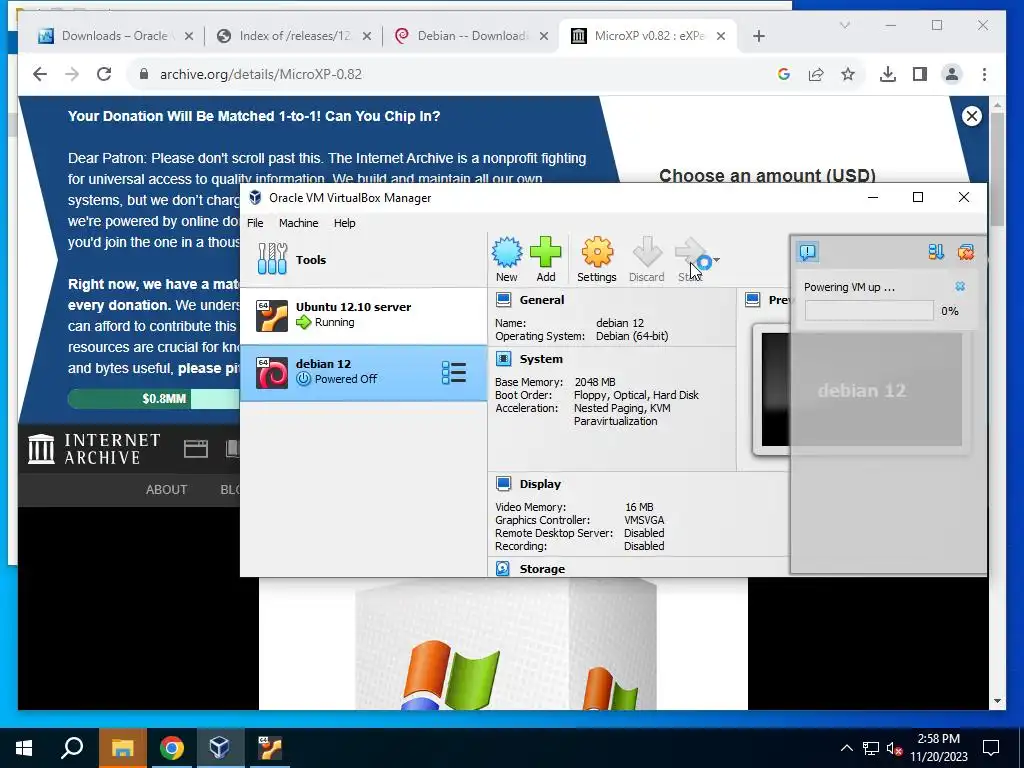Viewport: 1024px width, 768px height.
Task: Click the Ubuntu VM window taskbar icon
Action: [268, 748]
